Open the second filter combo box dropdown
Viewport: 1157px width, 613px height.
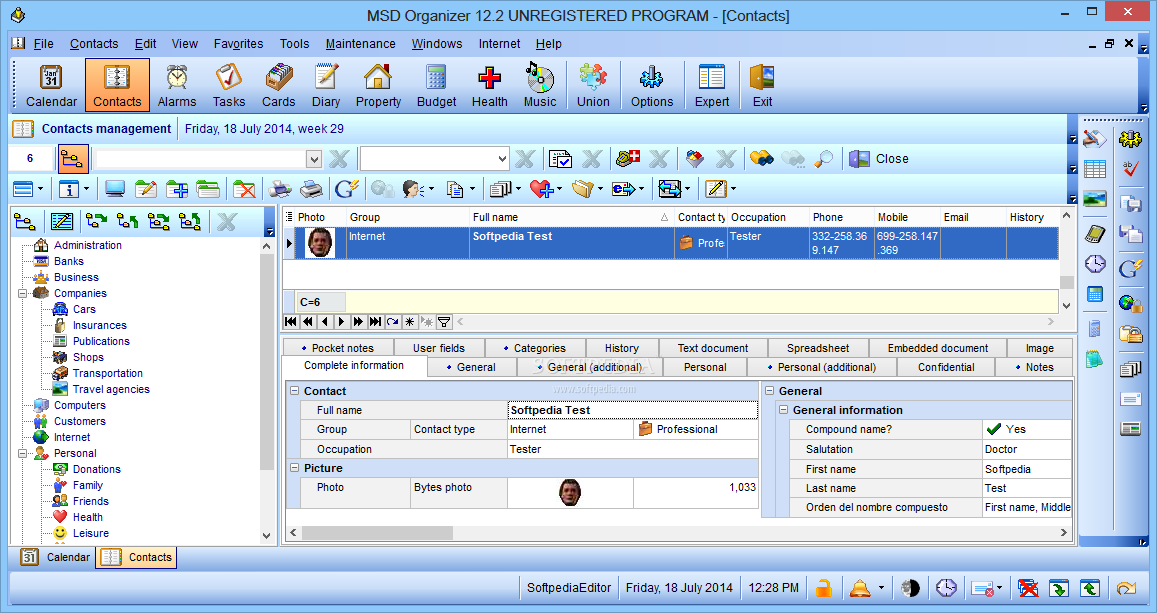click(x=502, y=159)
